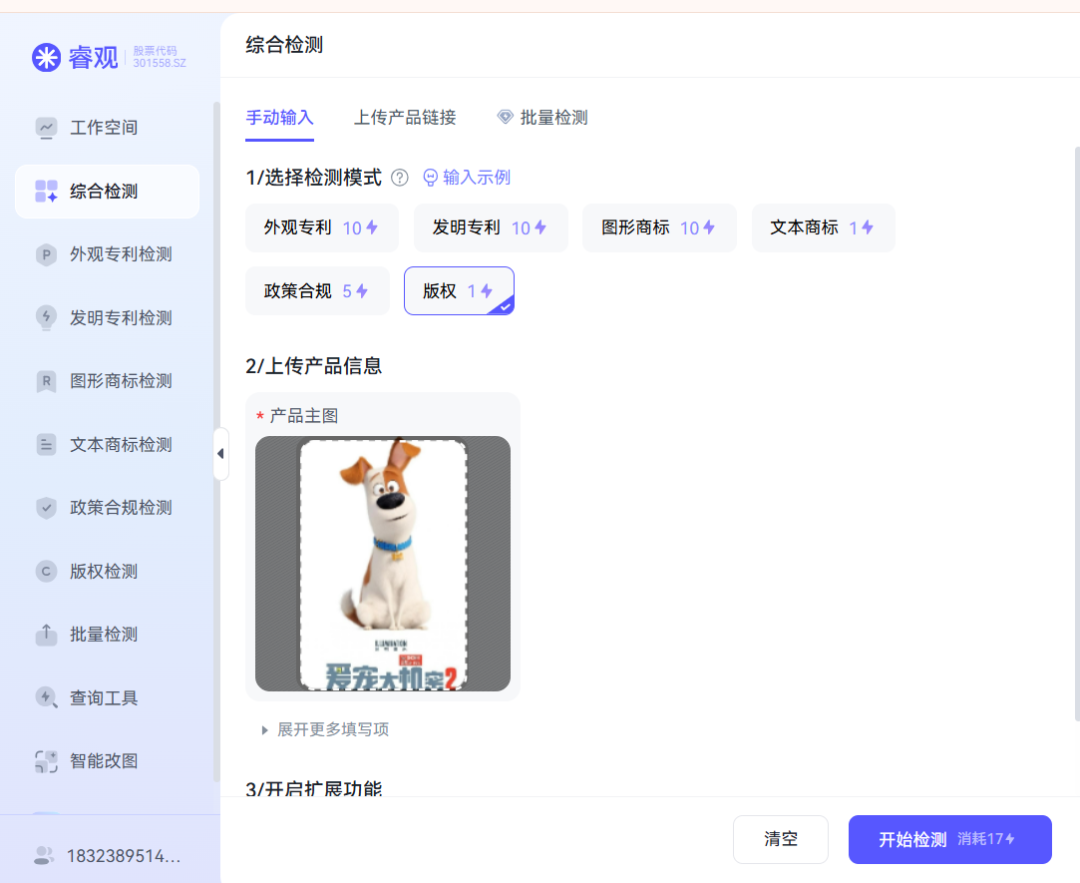This screenshot has width=1080, height=883.
Task: Click the uploaded product main image
Action: tap(383, 564)
